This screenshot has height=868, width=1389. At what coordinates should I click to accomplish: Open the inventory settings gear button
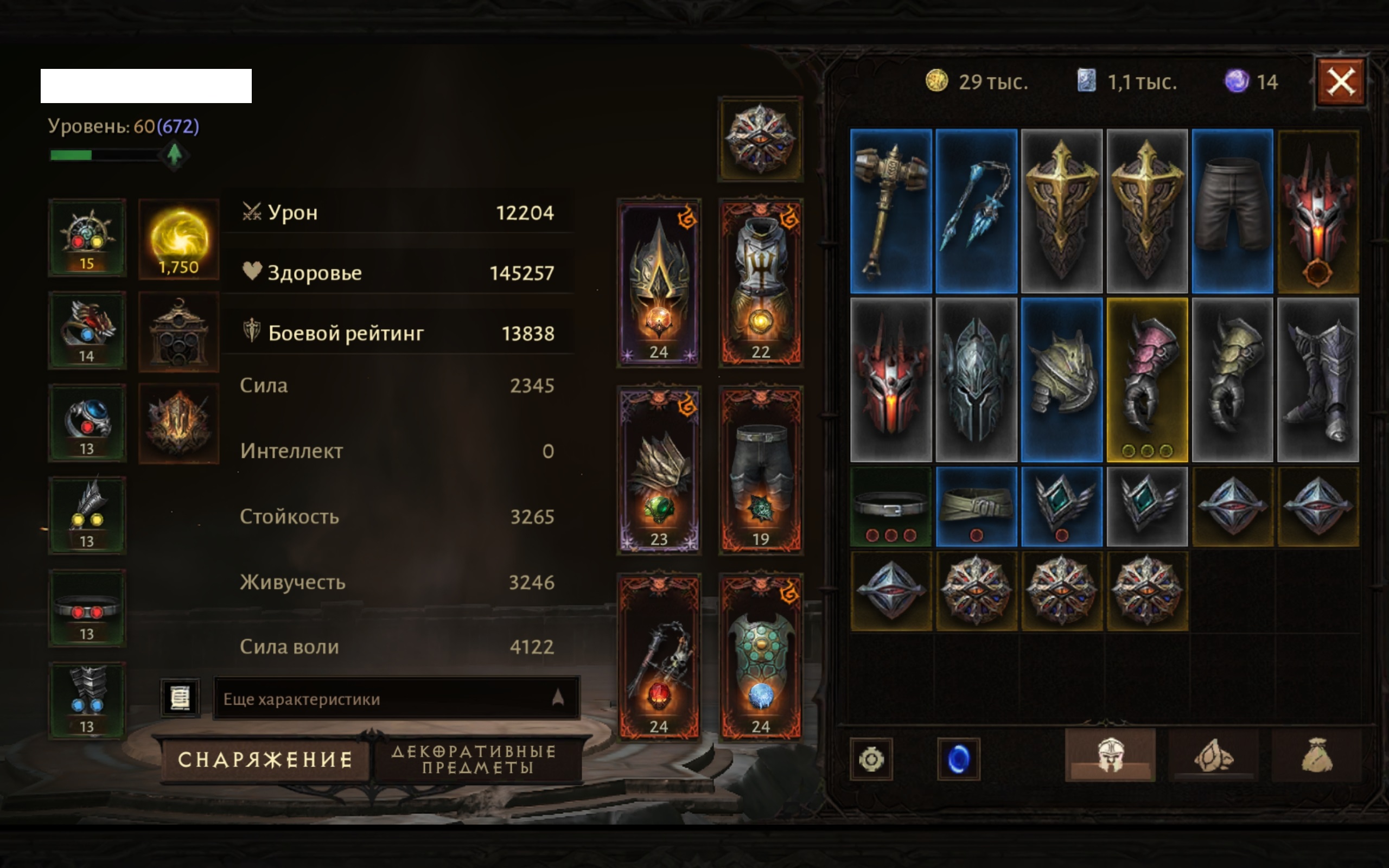pyautogui.click(x=871, y=759)
